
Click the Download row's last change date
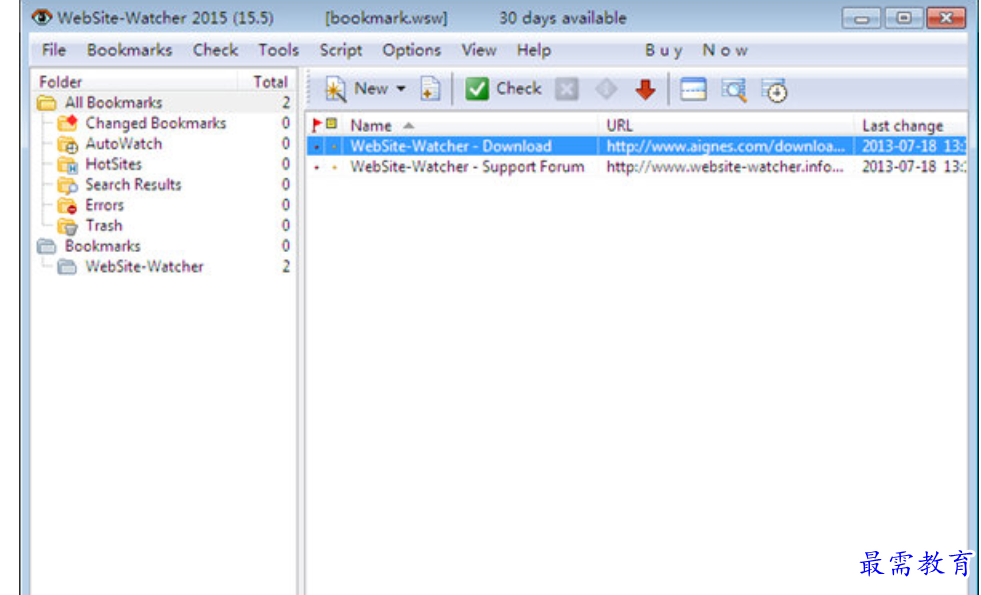point(913,146)
